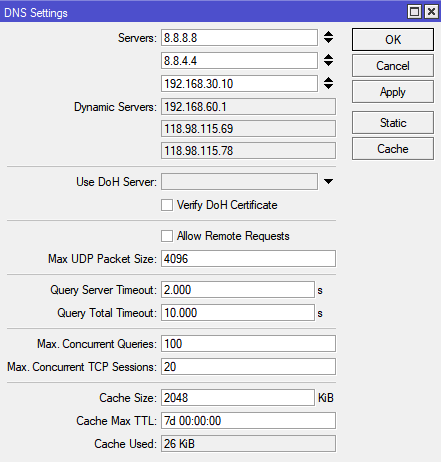The width and height of the screenshot is (441, 462).
Task: Click the Apply button
Action: click(393, 92)
